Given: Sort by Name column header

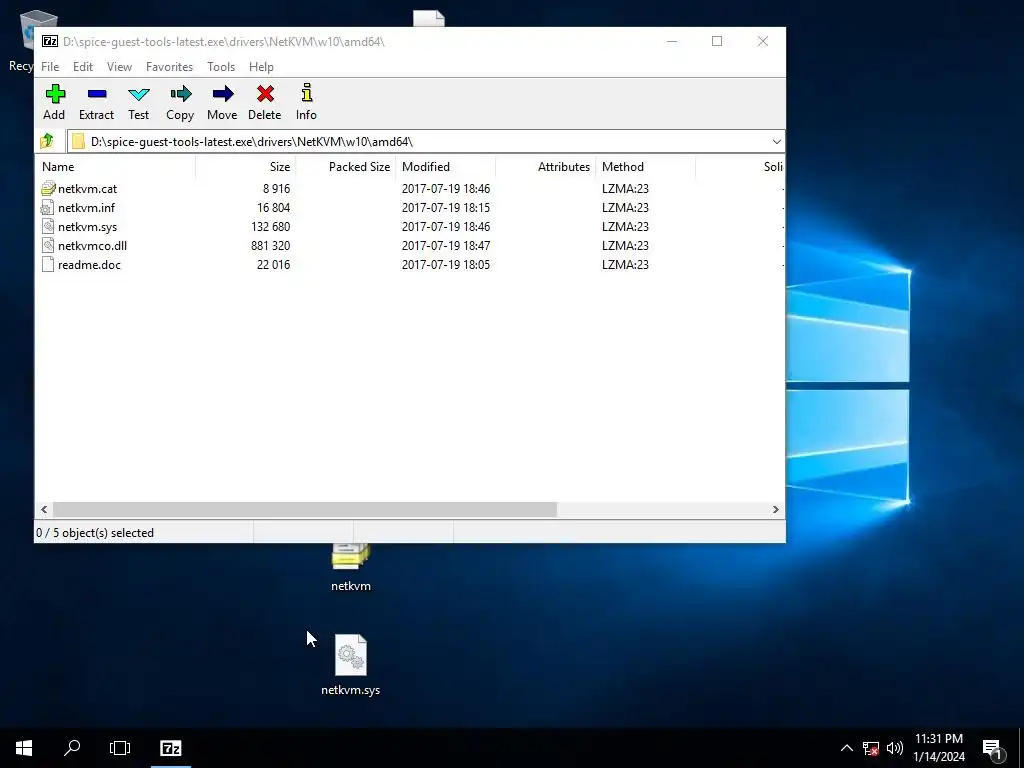Looking at the screenshot, I should (115, 167).
